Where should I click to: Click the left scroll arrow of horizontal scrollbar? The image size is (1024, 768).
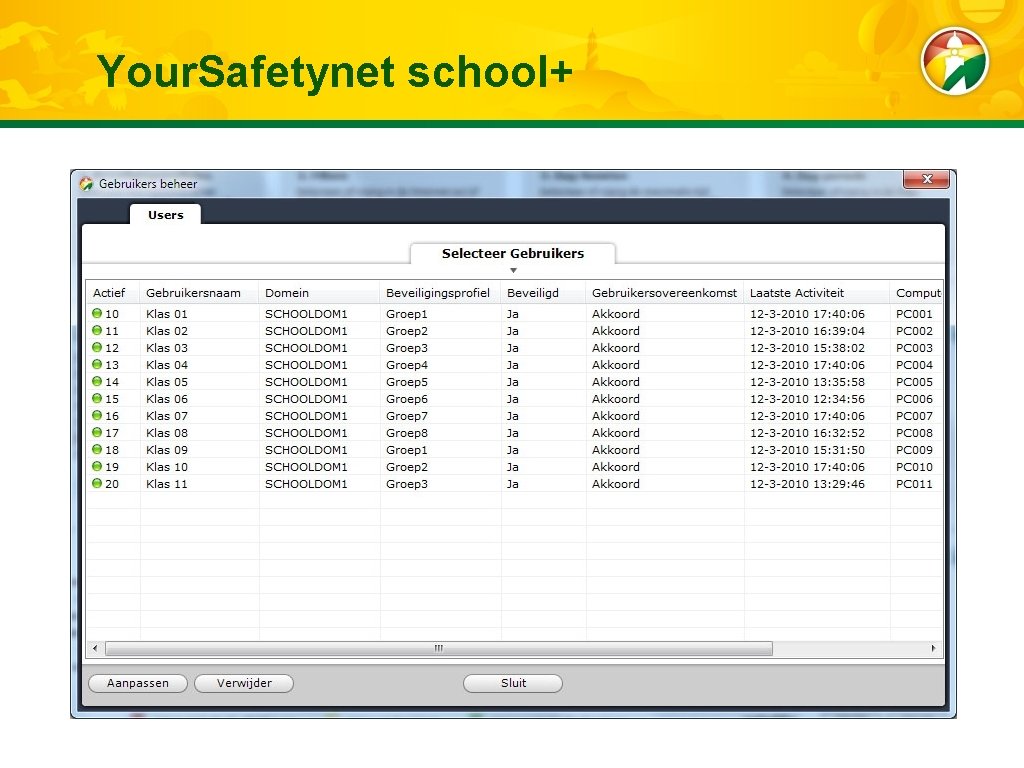(x=95, y=648)
